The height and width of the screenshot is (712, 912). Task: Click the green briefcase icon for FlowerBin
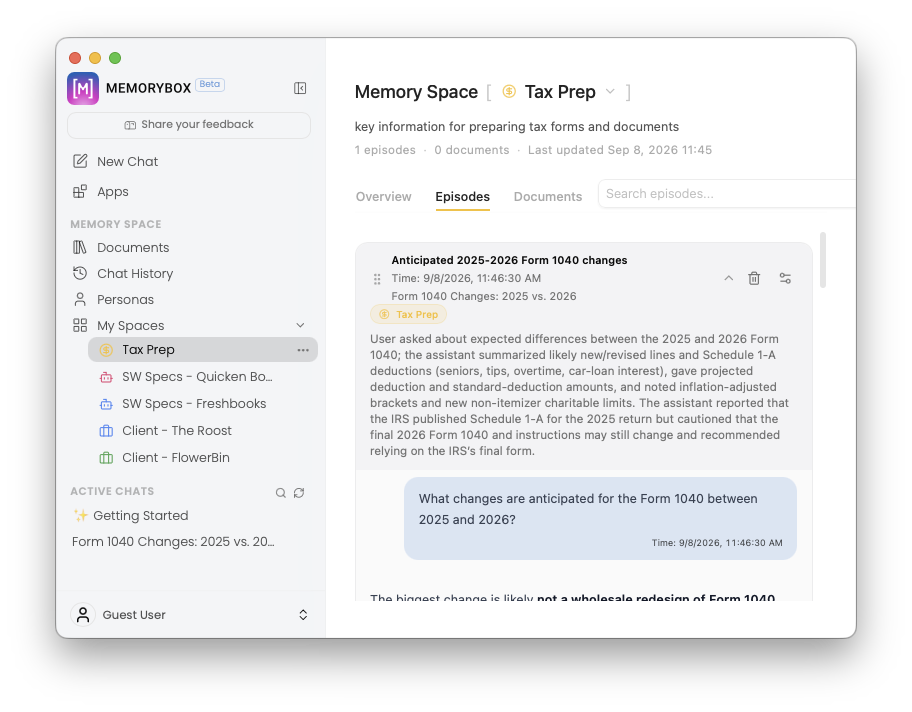click(x=106, y=458)
